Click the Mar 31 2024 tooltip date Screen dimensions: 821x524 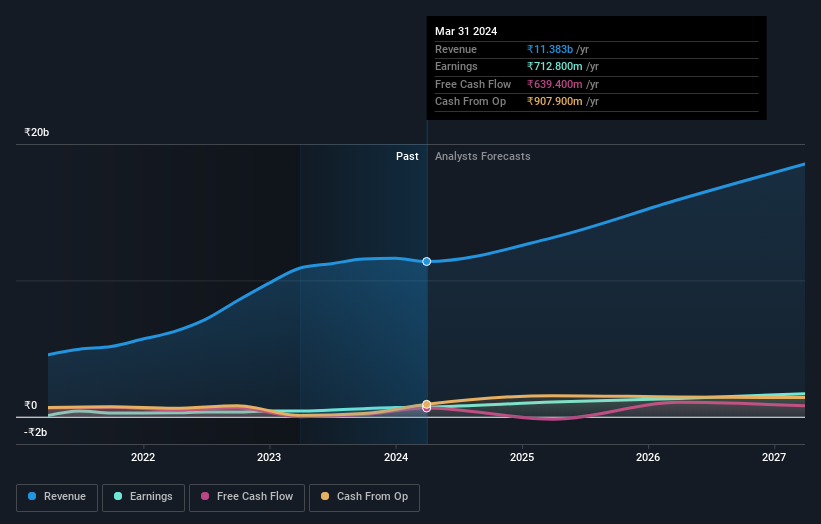pyautogui.click(x=466, y=31)
